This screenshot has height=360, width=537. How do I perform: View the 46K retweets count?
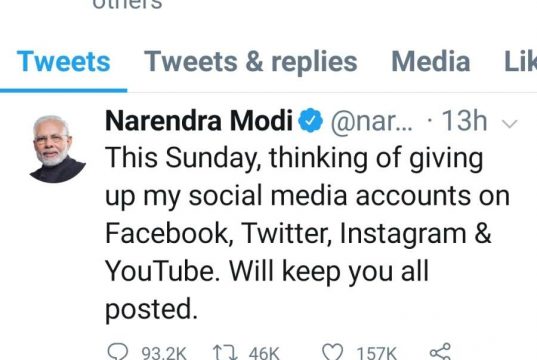[x=264, y=353]
